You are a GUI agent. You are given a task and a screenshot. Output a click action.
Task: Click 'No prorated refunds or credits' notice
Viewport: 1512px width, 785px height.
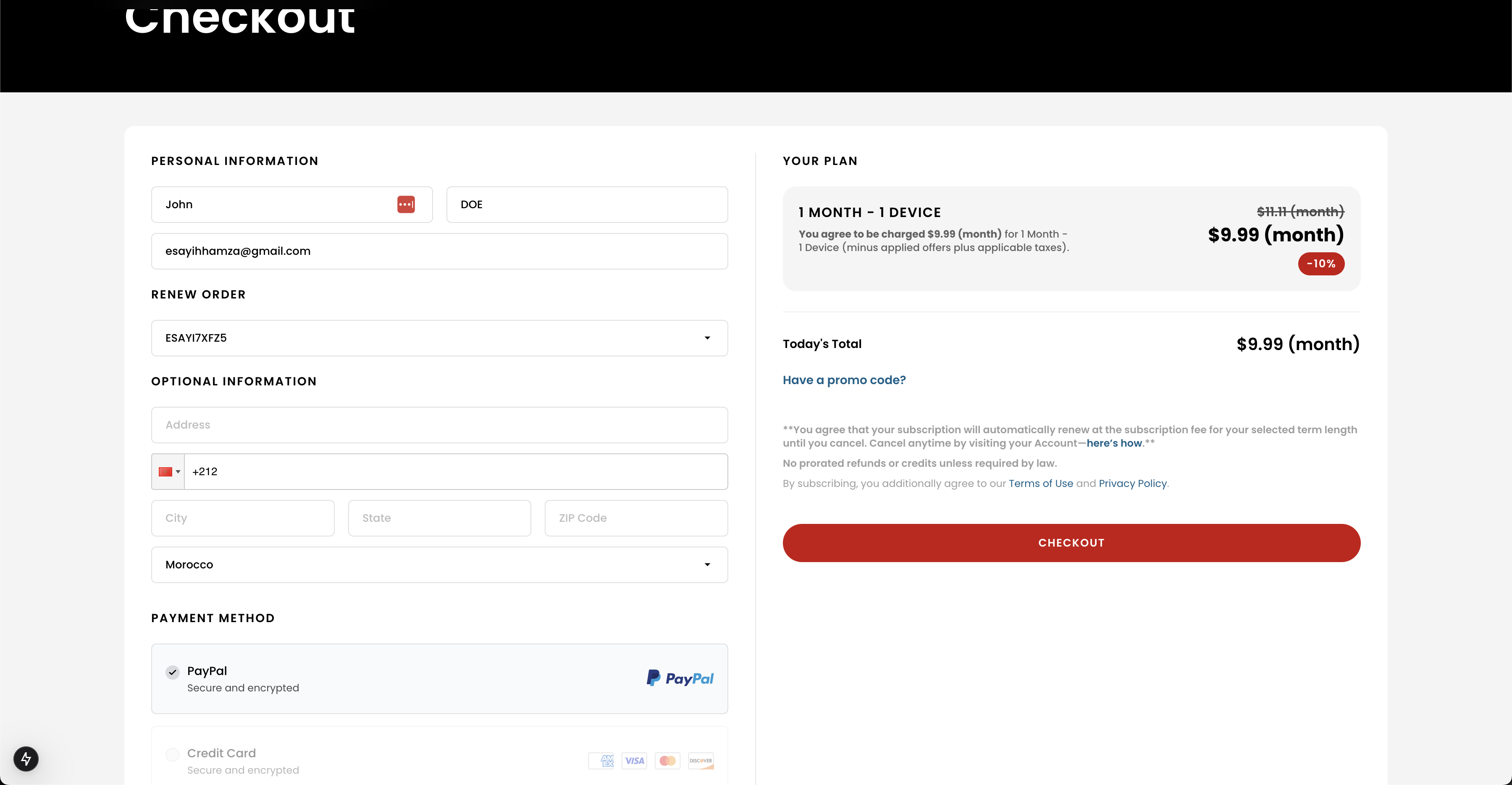(x=919, y=463)
